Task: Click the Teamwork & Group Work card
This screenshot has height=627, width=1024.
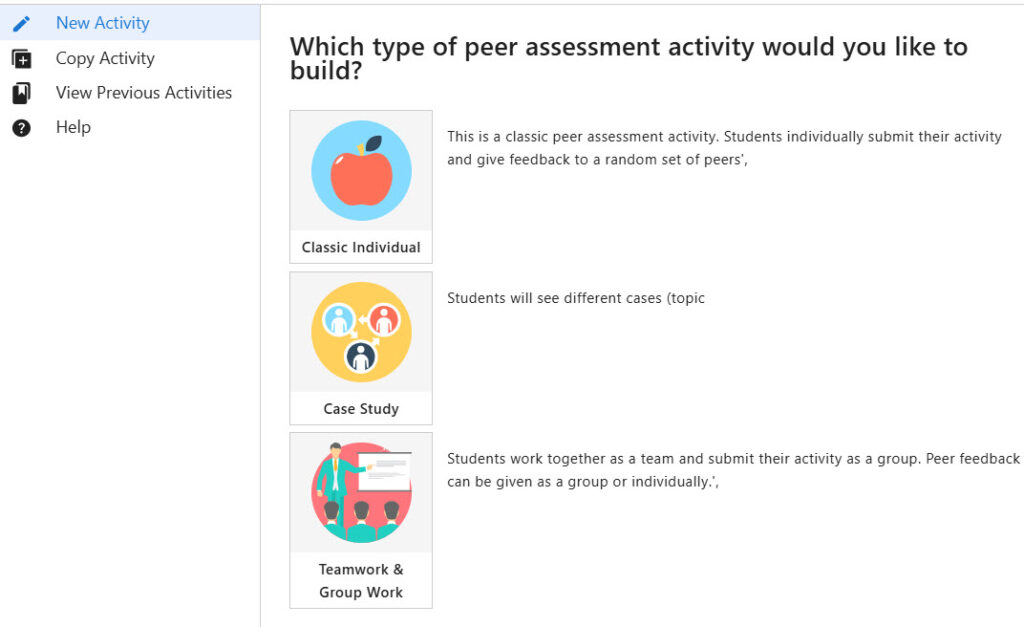Action: coord(361,521)
